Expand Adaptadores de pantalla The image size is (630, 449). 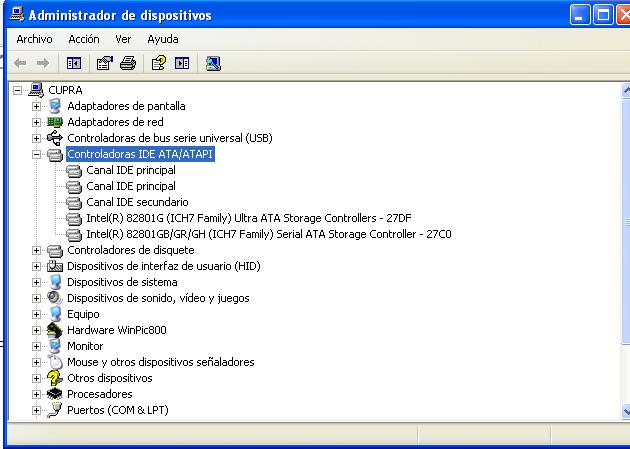[x=36, y=106]
